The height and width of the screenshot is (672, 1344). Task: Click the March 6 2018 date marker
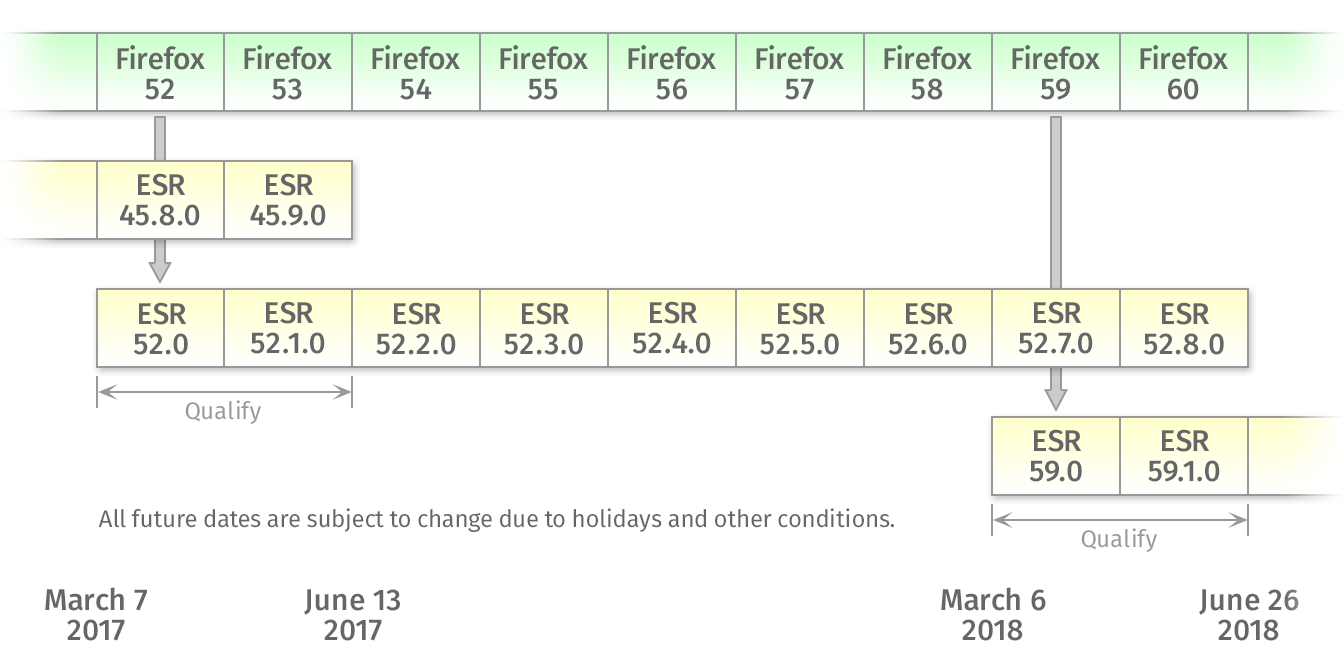992,615
